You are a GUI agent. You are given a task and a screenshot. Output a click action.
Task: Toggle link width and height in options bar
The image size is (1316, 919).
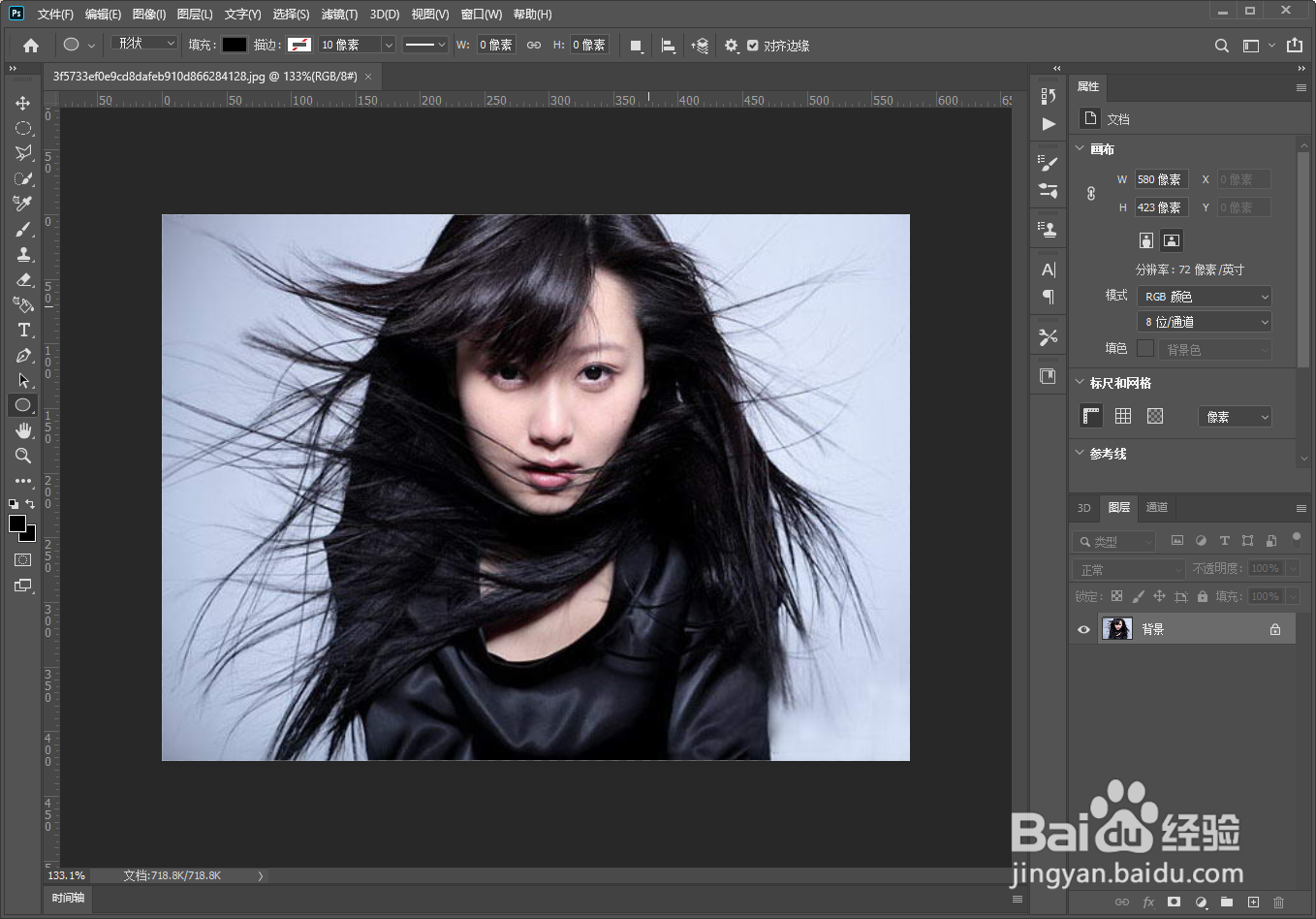534,45
